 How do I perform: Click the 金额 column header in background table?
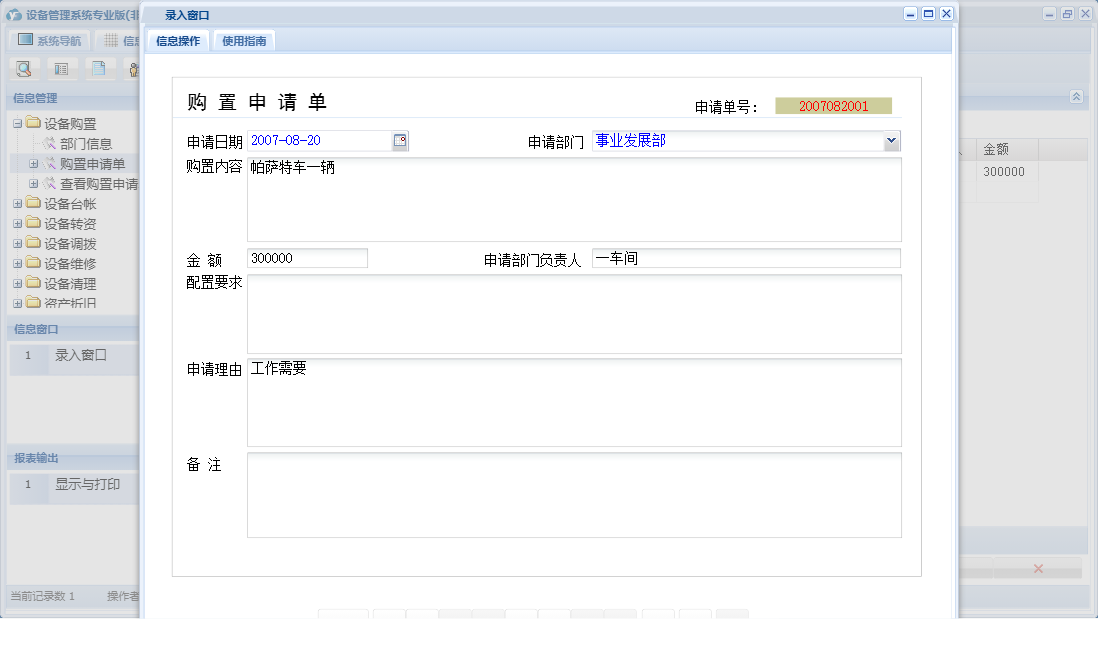[1008, 149]
